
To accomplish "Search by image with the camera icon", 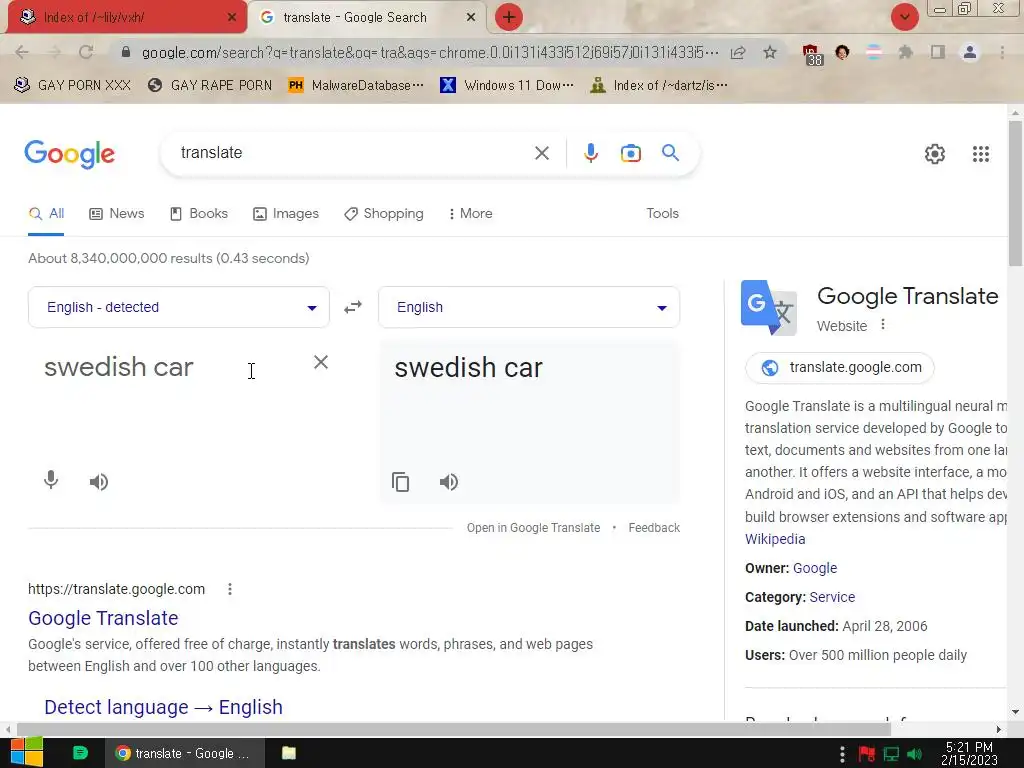I will pyautogui.click(x=630, y=153).
